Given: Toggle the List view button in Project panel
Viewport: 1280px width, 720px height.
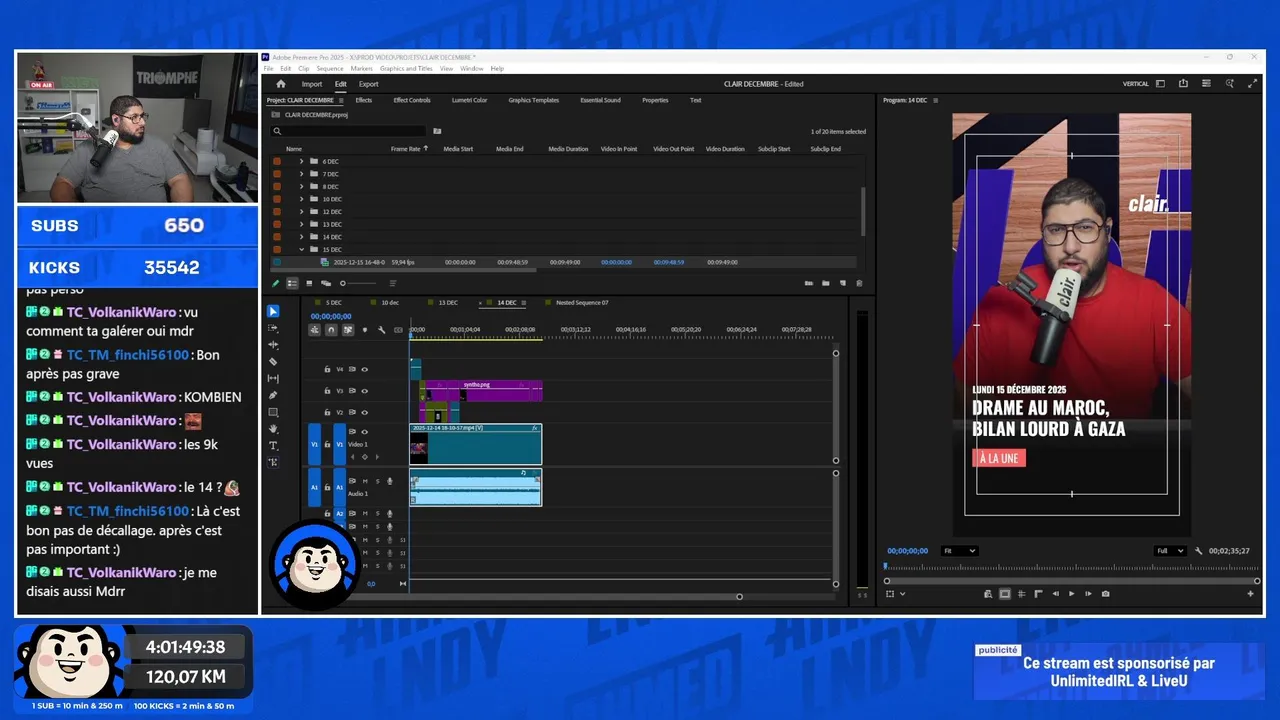Looking at the screenshot, I should click(x=292, y=283).
